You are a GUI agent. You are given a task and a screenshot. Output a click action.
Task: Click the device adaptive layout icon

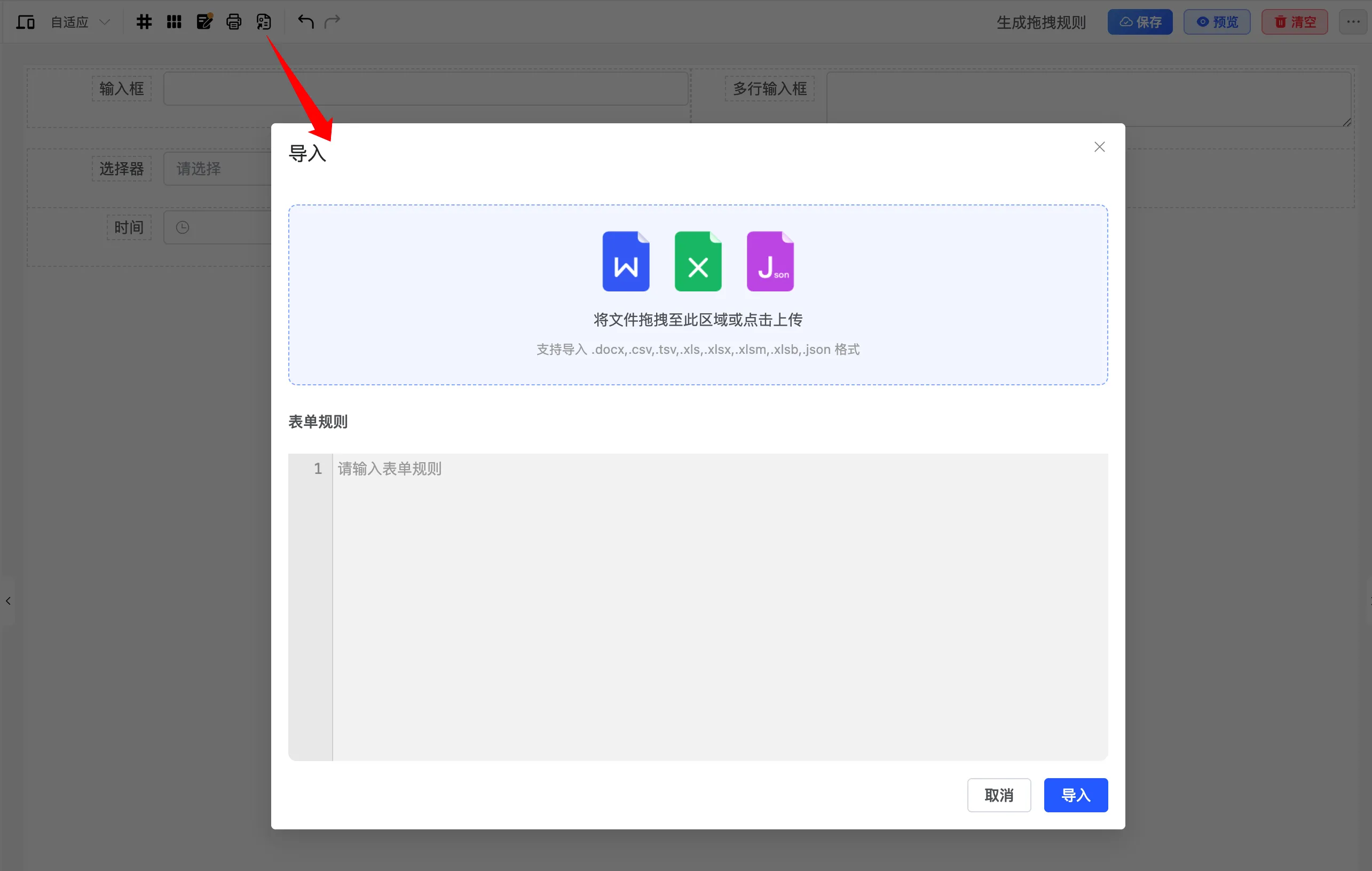[25, 22]
